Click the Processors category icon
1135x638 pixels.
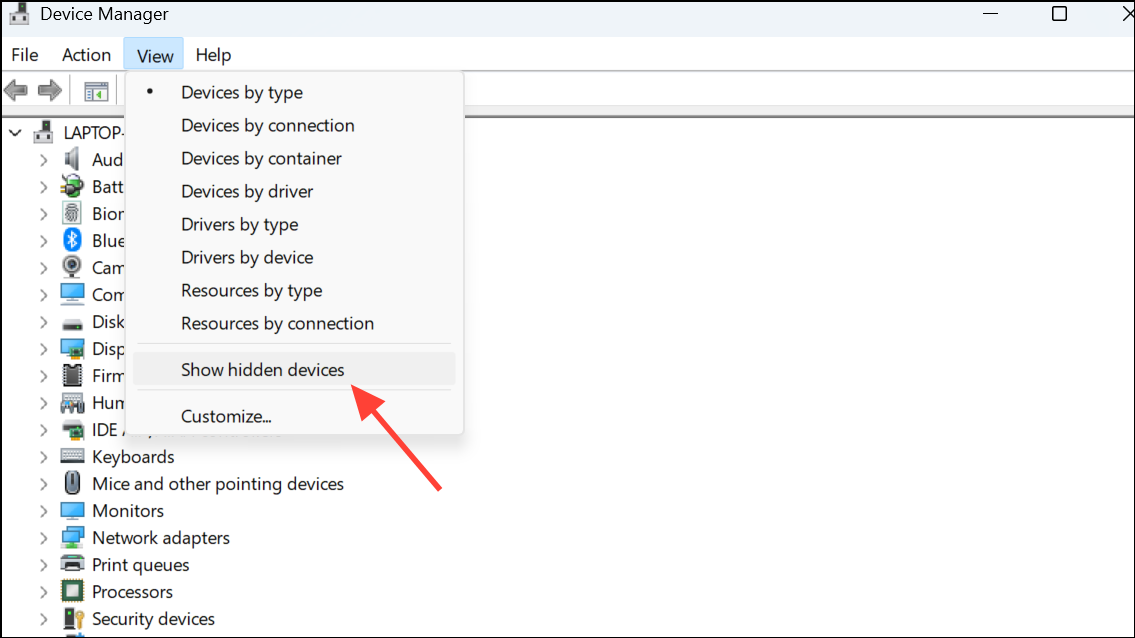(x=73, y=591)
